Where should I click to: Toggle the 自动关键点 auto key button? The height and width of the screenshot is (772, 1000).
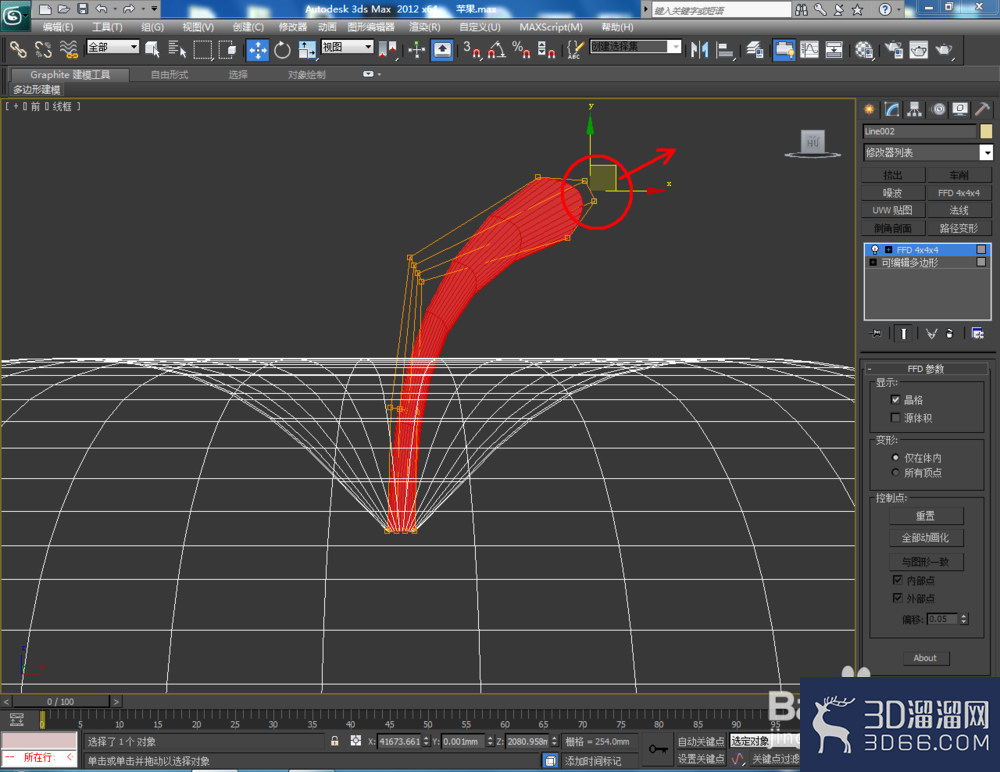click(700, 741)
